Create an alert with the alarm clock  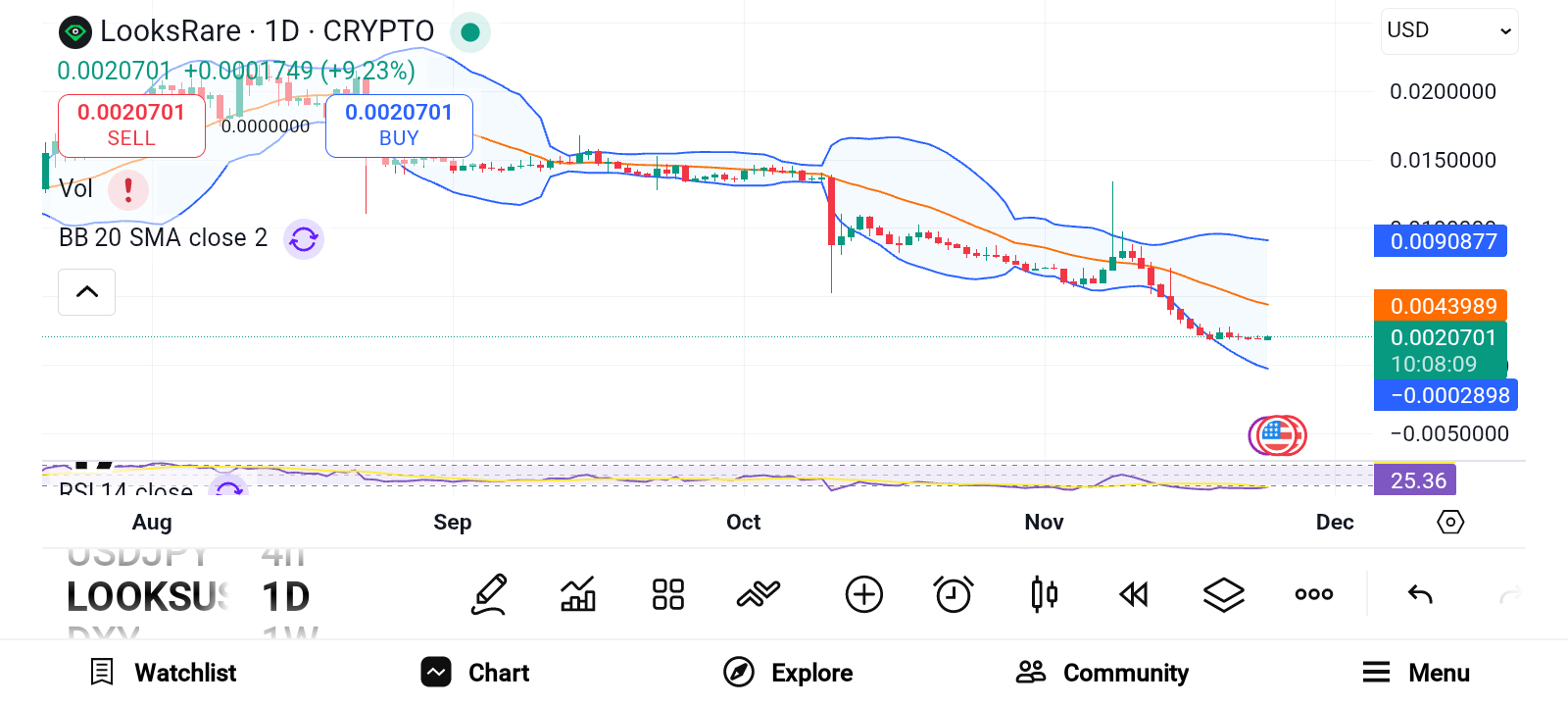(954, 594)
